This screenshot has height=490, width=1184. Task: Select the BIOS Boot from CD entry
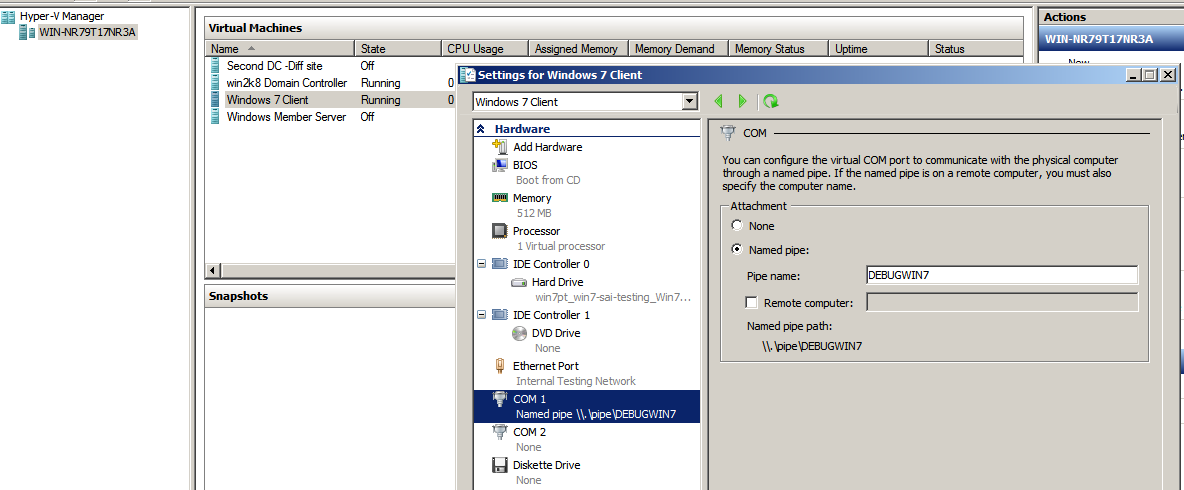586,172
